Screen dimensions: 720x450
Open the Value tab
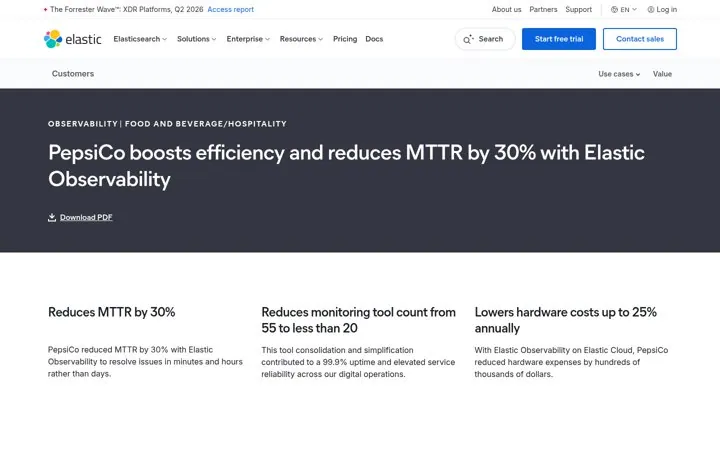(x=662, y=74)
